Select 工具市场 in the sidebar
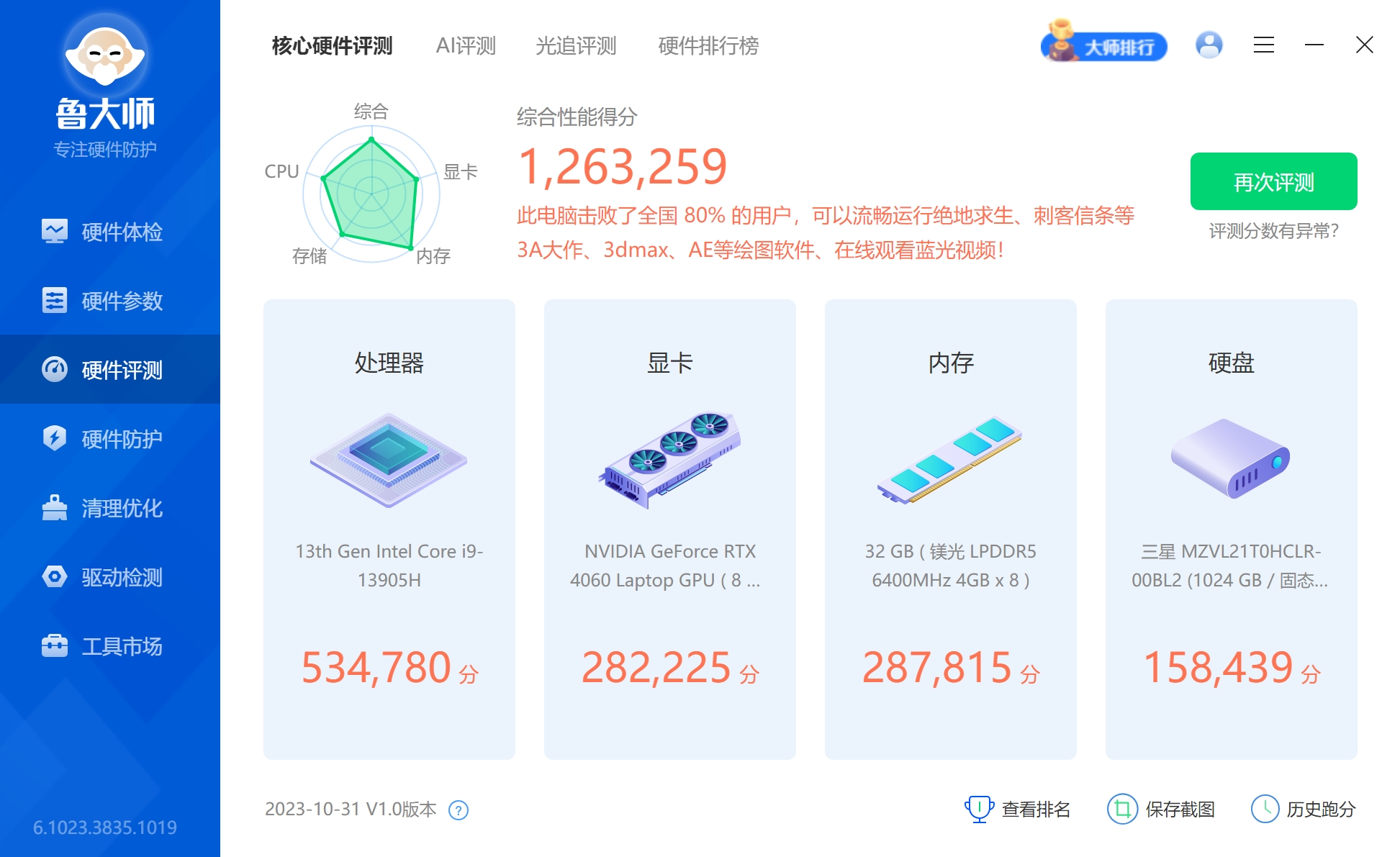Viewport: 1400px width, 857px height. point(110,646)
